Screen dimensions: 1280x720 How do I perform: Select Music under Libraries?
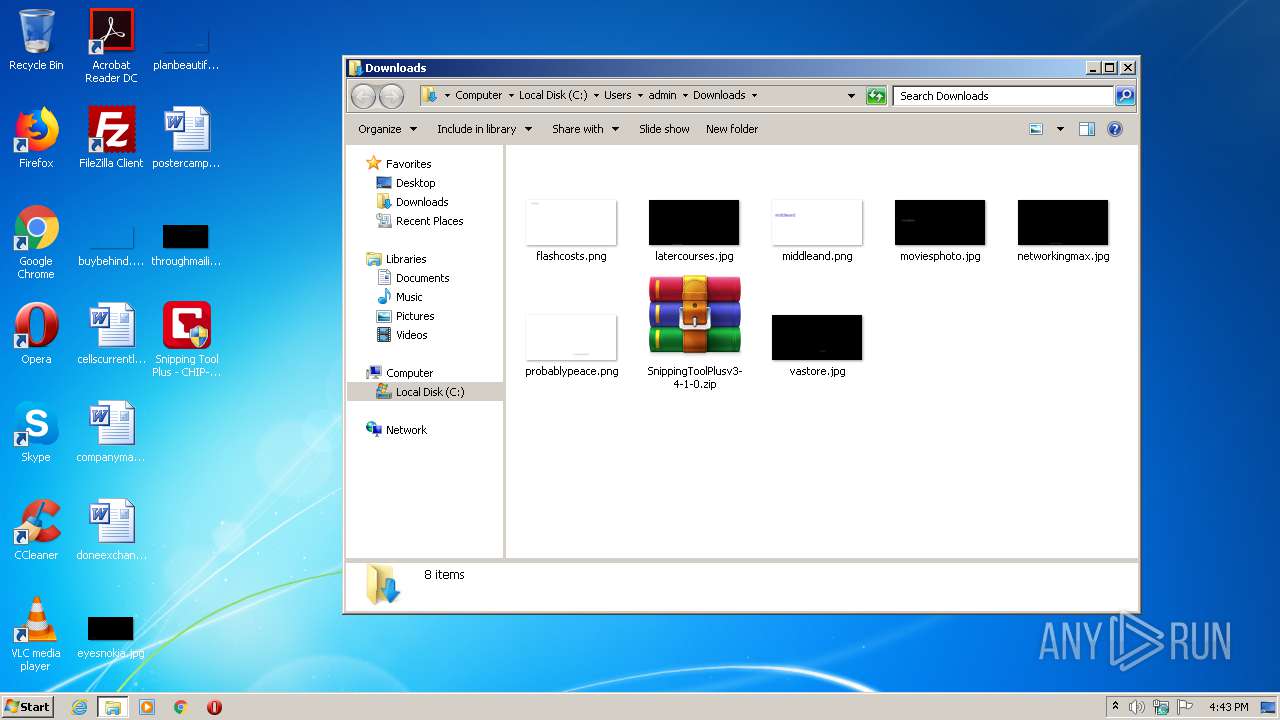click(409, 297)
